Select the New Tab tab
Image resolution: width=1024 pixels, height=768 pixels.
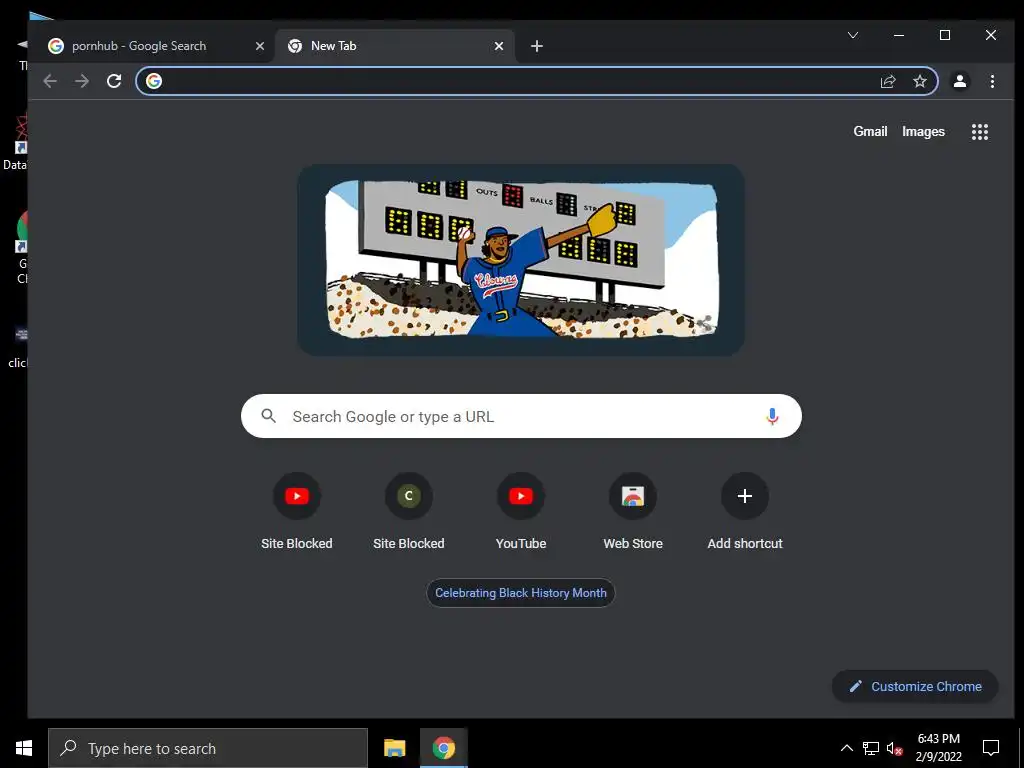tap(394, 46)
